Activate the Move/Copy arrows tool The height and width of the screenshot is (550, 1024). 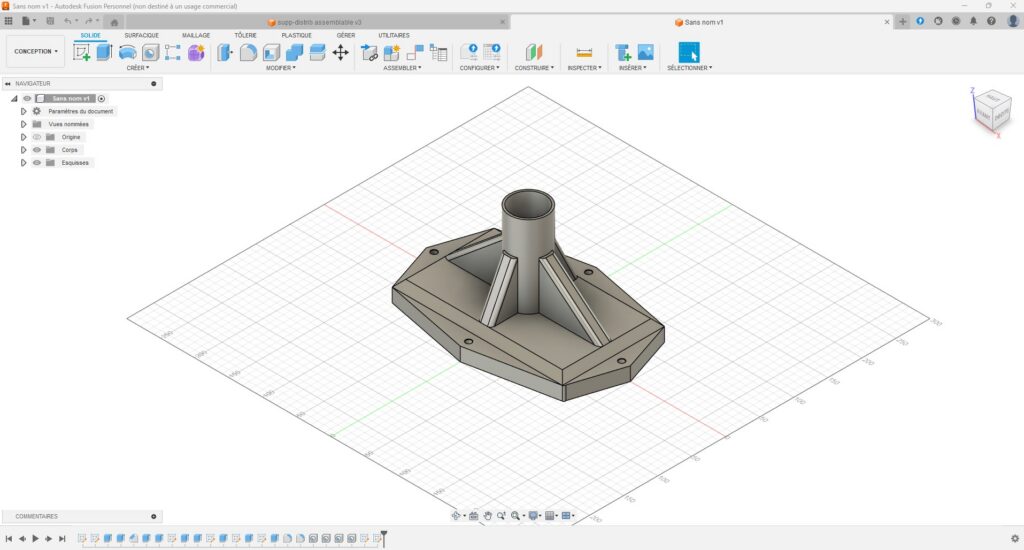[x=340, y=52]
